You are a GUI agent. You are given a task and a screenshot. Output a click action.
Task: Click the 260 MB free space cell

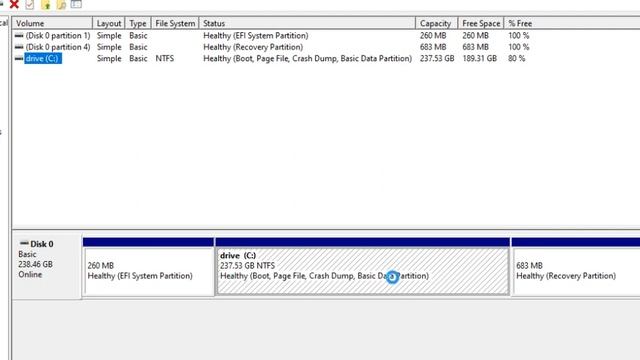coord(476,36)
